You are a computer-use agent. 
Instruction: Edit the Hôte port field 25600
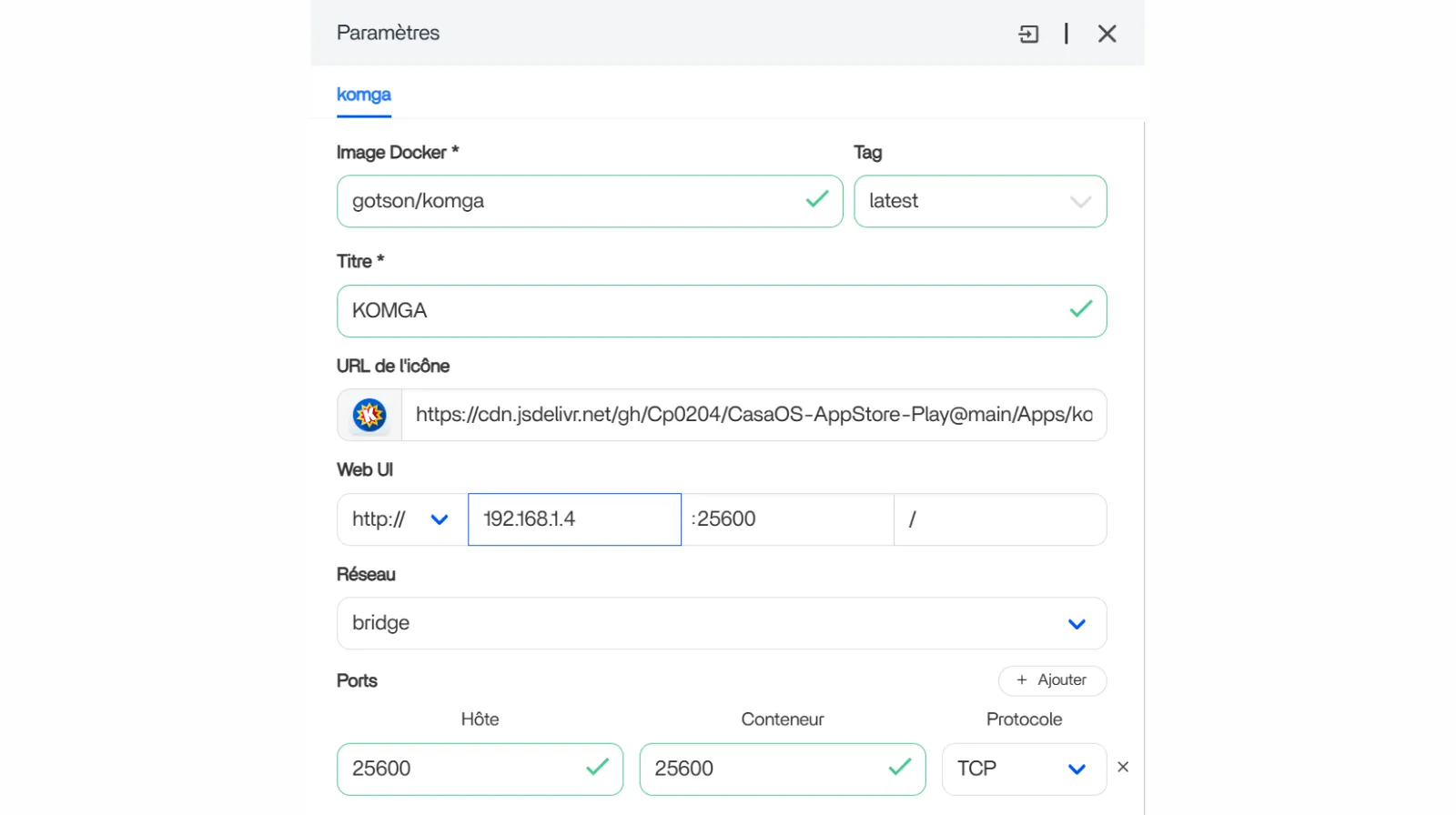pyautogui.click(x=464, y=769)
